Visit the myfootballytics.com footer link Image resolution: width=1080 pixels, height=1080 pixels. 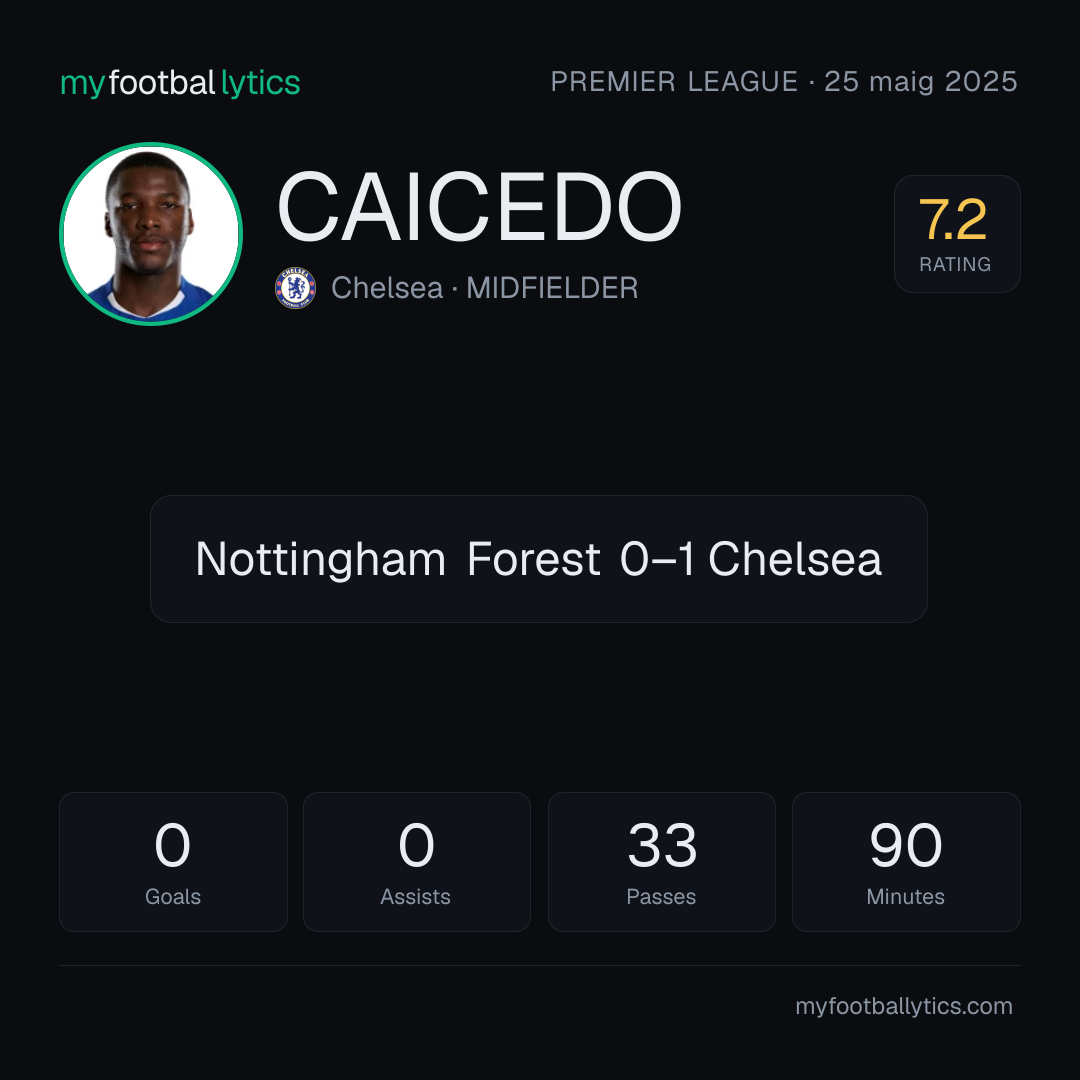click(x=904, y=1006)
